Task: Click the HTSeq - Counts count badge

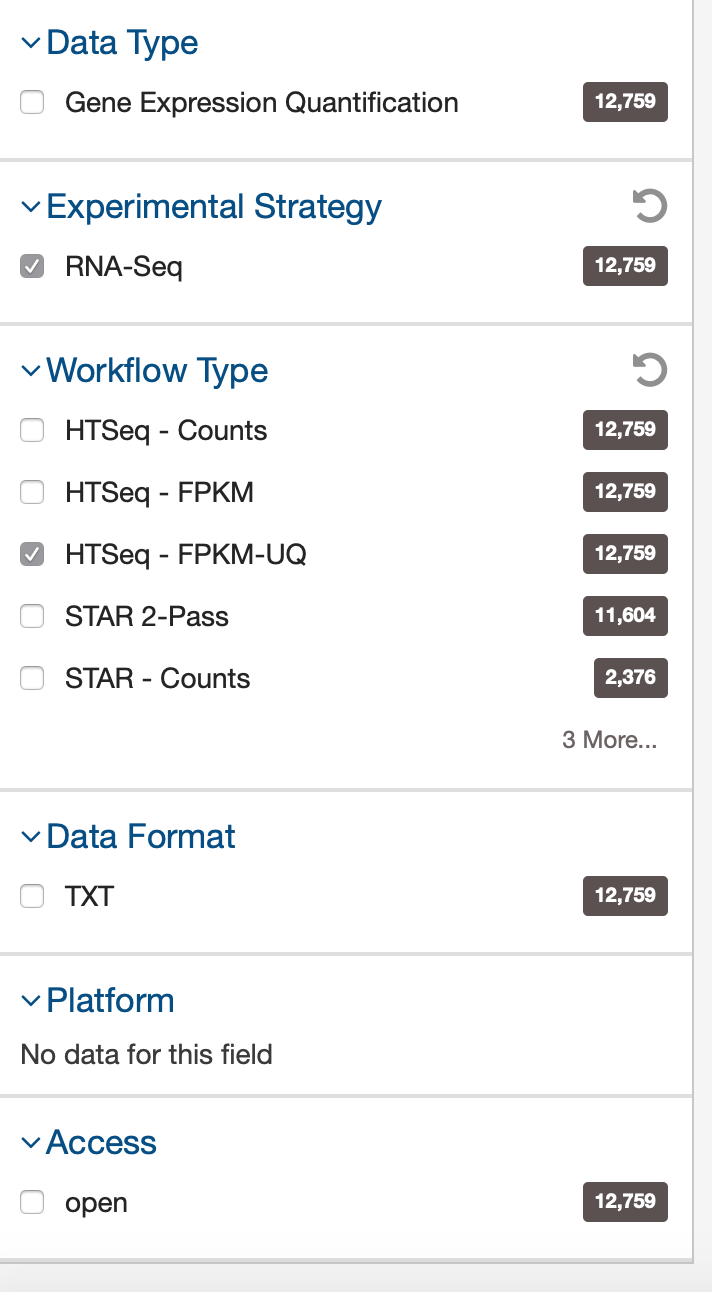Action: tap(625, 430)
